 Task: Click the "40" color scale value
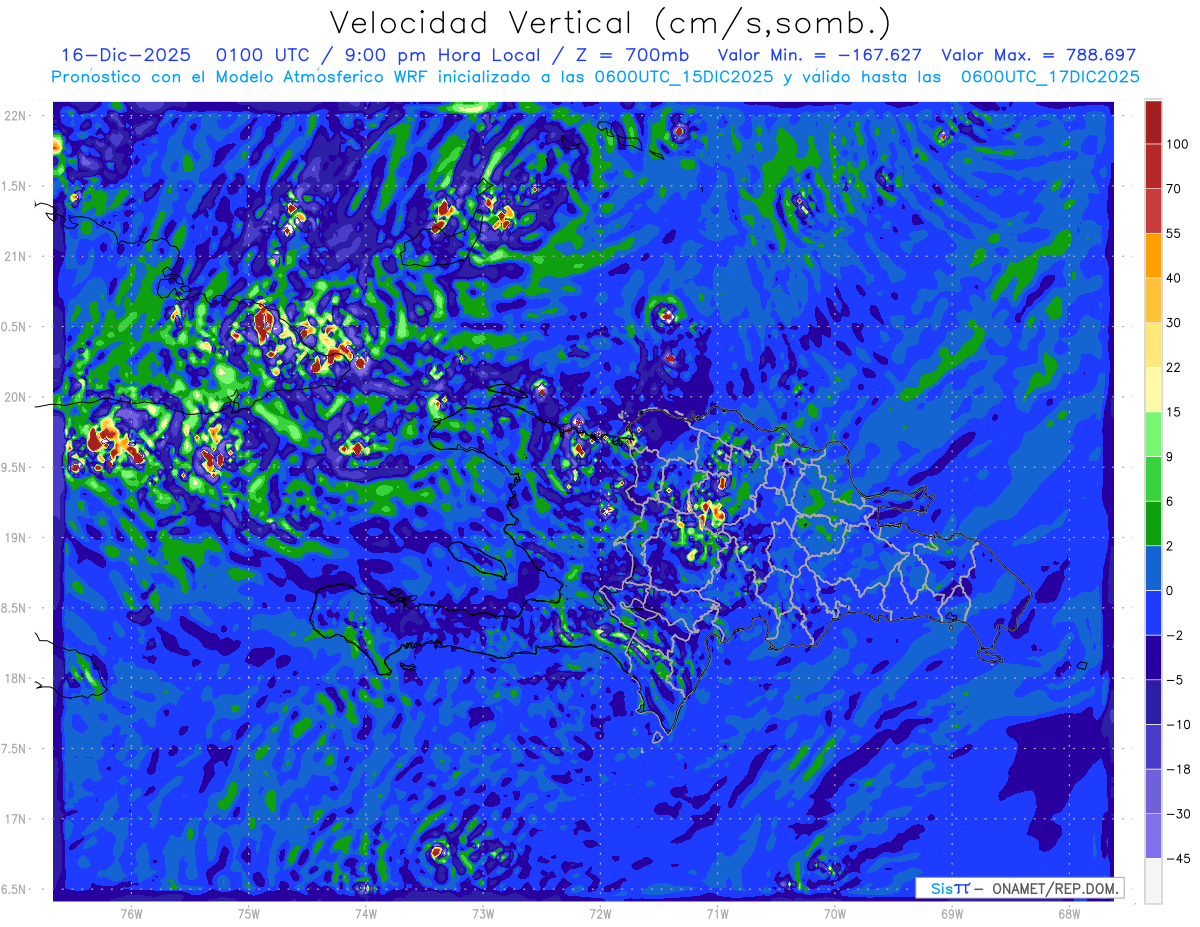pyautogui.click(x=1174, y=277)
